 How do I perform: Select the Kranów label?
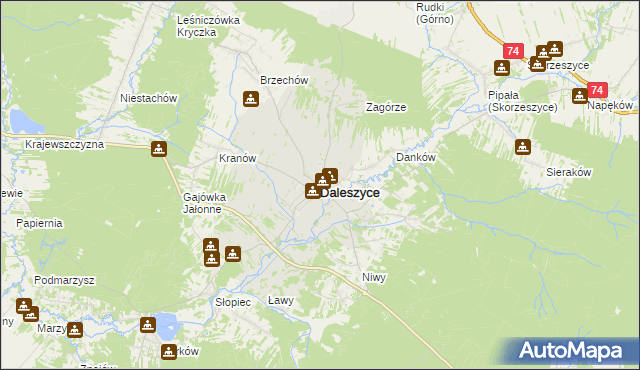pos(238,158)
